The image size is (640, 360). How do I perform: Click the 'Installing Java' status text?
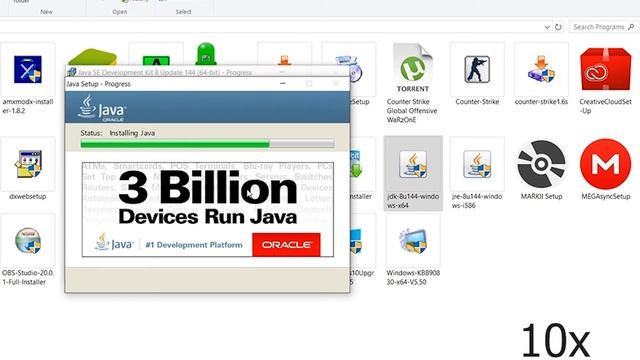pos(132,133)
